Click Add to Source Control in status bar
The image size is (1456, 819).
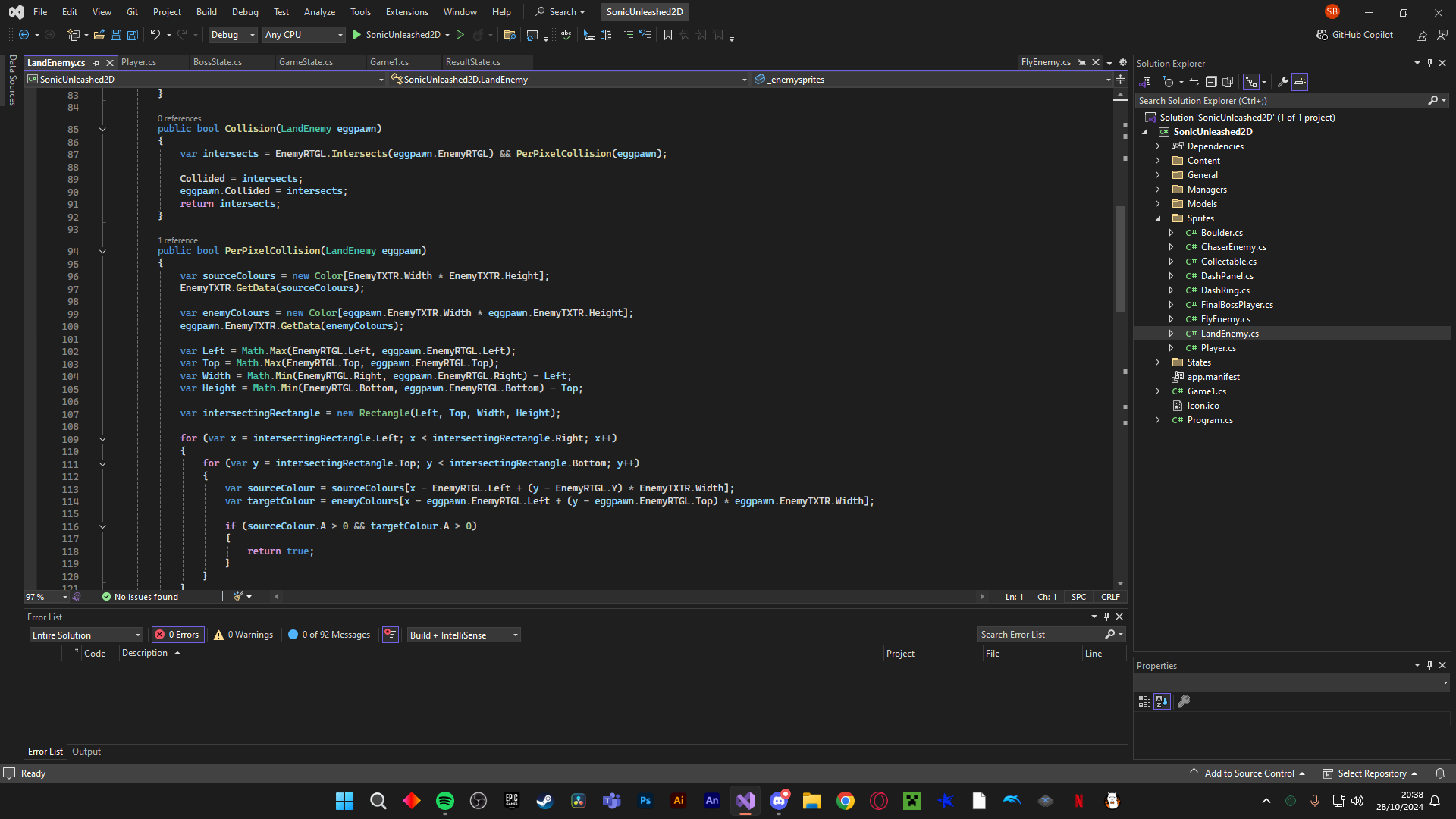1247,773
